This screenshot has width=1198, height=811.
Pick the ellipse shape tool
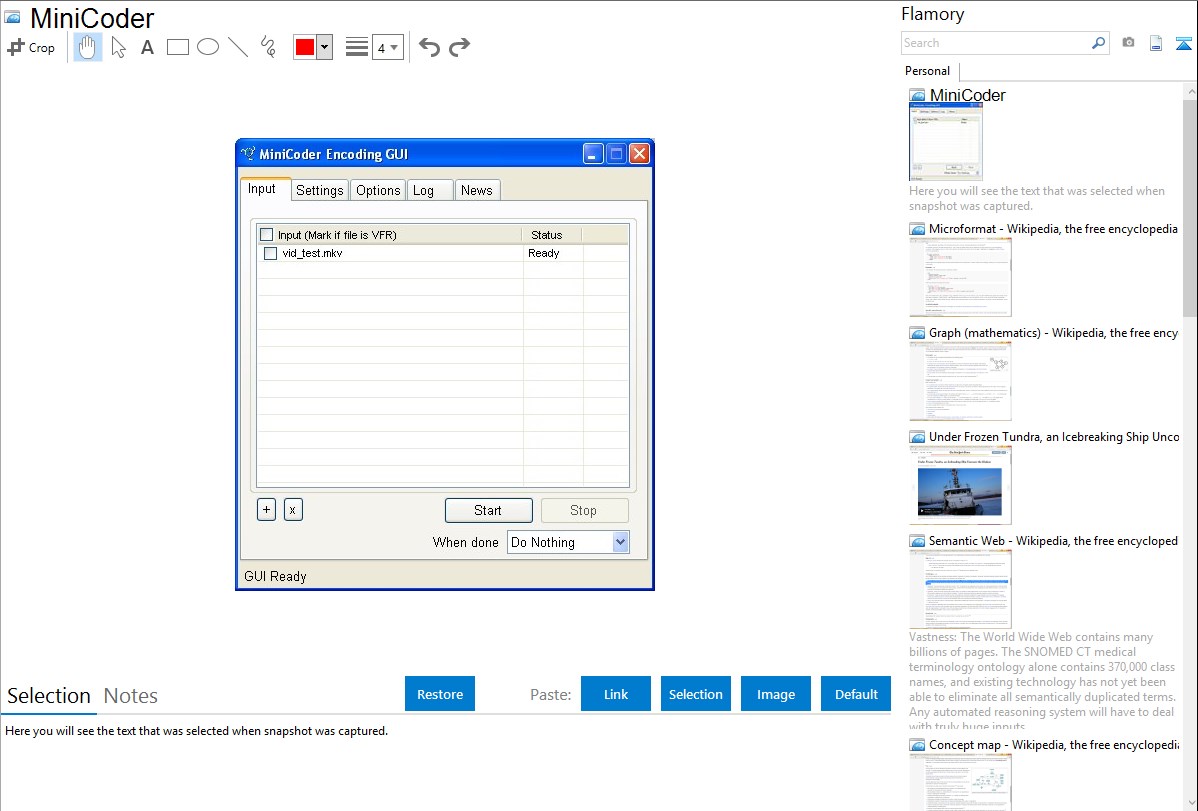tap(208, 47)
